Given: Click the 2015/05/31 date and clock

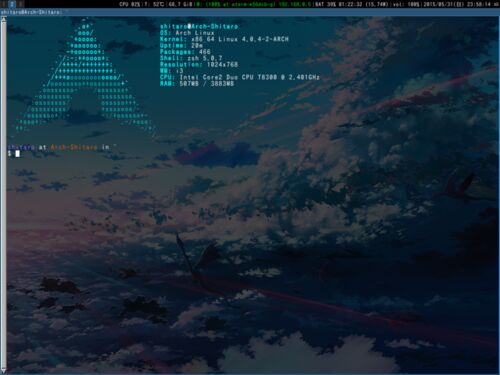Looking at the screenshot, I should tap(457, 4).
